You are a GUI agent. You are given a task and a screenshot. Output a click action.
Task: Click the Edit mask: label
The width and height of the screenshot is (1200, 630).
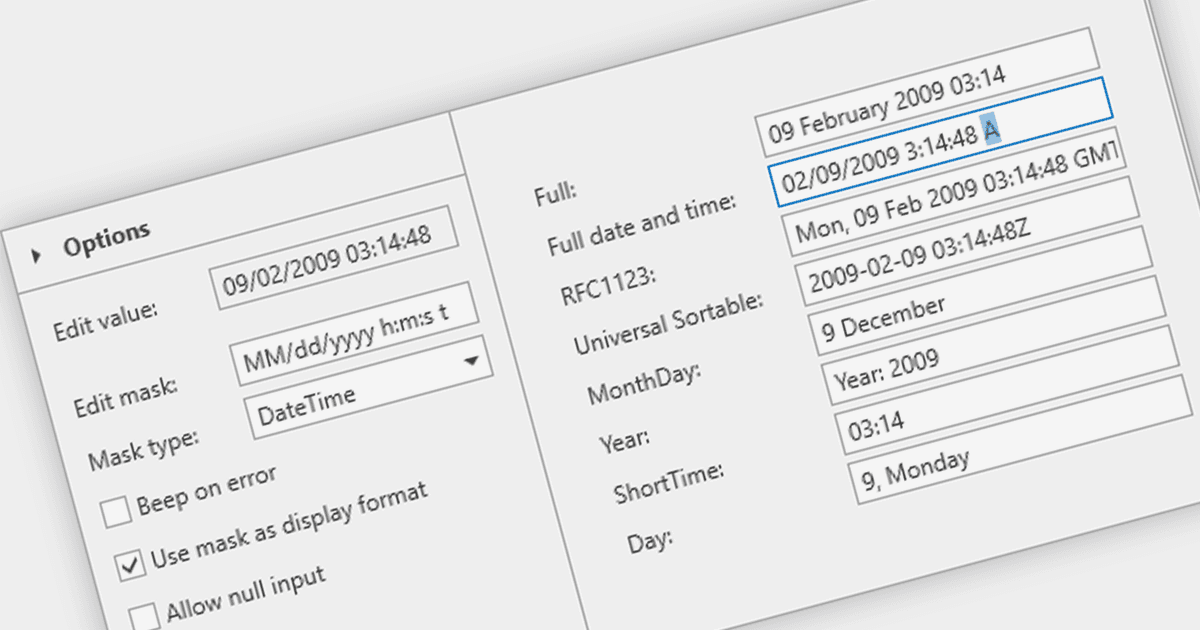[x=125, y=396]
